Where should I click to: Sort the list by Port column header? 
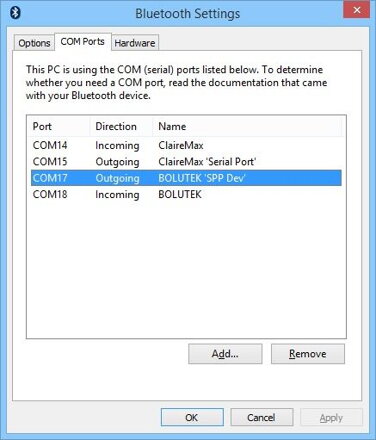(59, 126)
